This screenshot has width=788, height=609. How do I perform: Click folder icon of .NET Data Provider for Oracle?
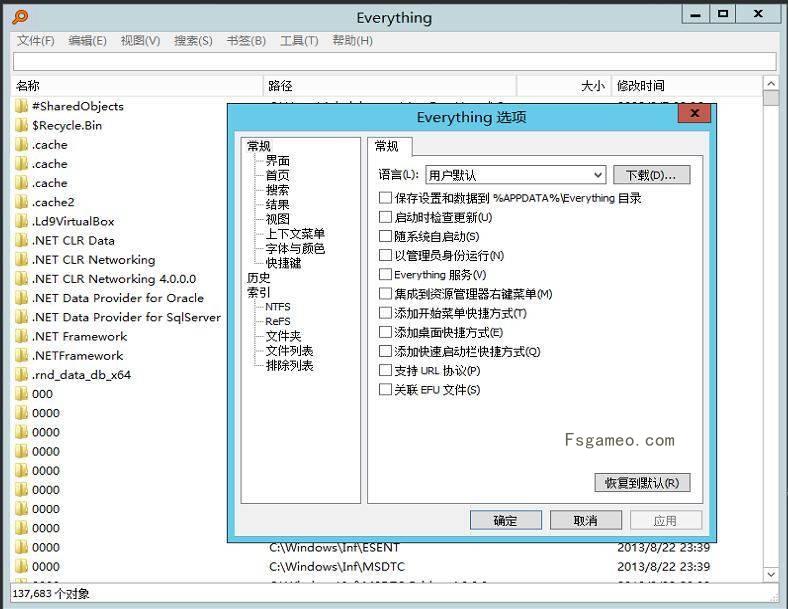pyautogui.click(x=21, y=298)
